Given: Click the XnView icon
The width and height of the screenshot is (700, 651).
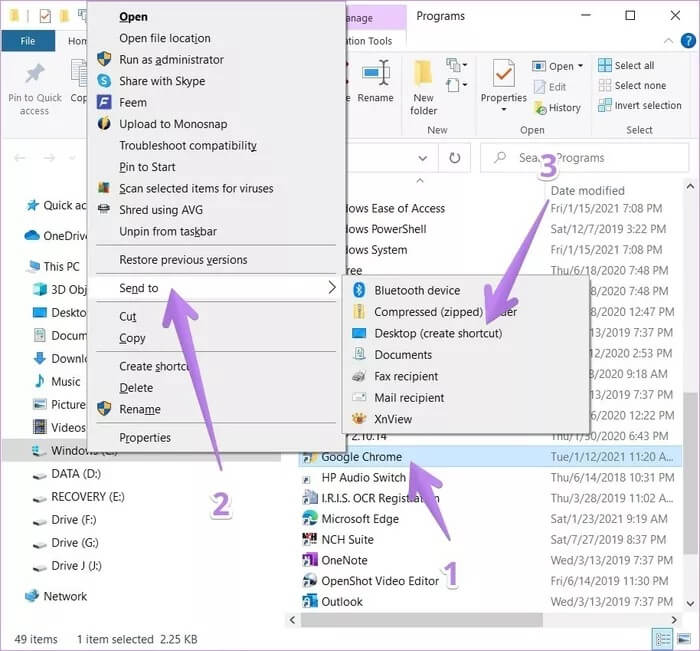Looking at the screenshot, I should click(359, 419).
